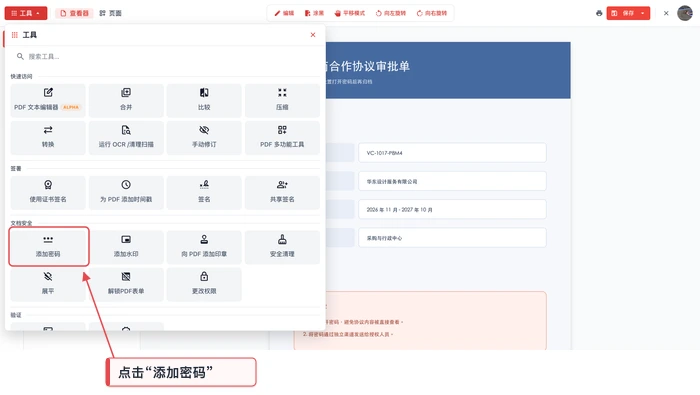Open the 转换 convert tool
The width and height of the screenshot is (700, 395).
pyautogui.click(x=48, y=137)
